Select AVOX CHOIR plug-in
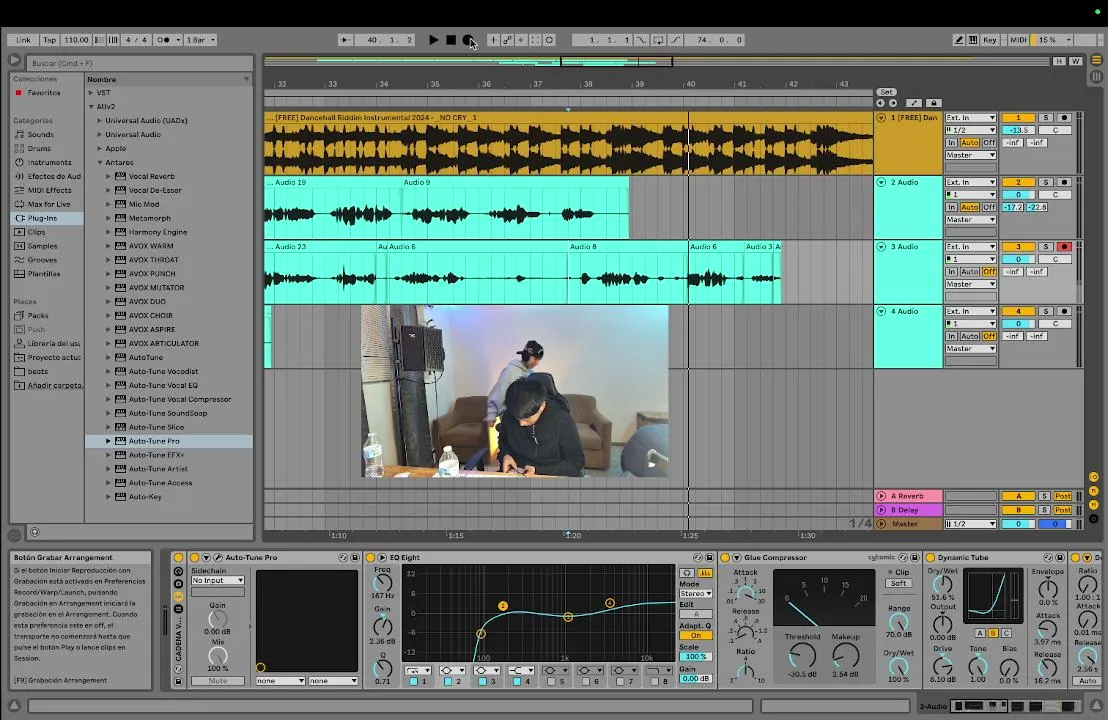 [151, 316]
